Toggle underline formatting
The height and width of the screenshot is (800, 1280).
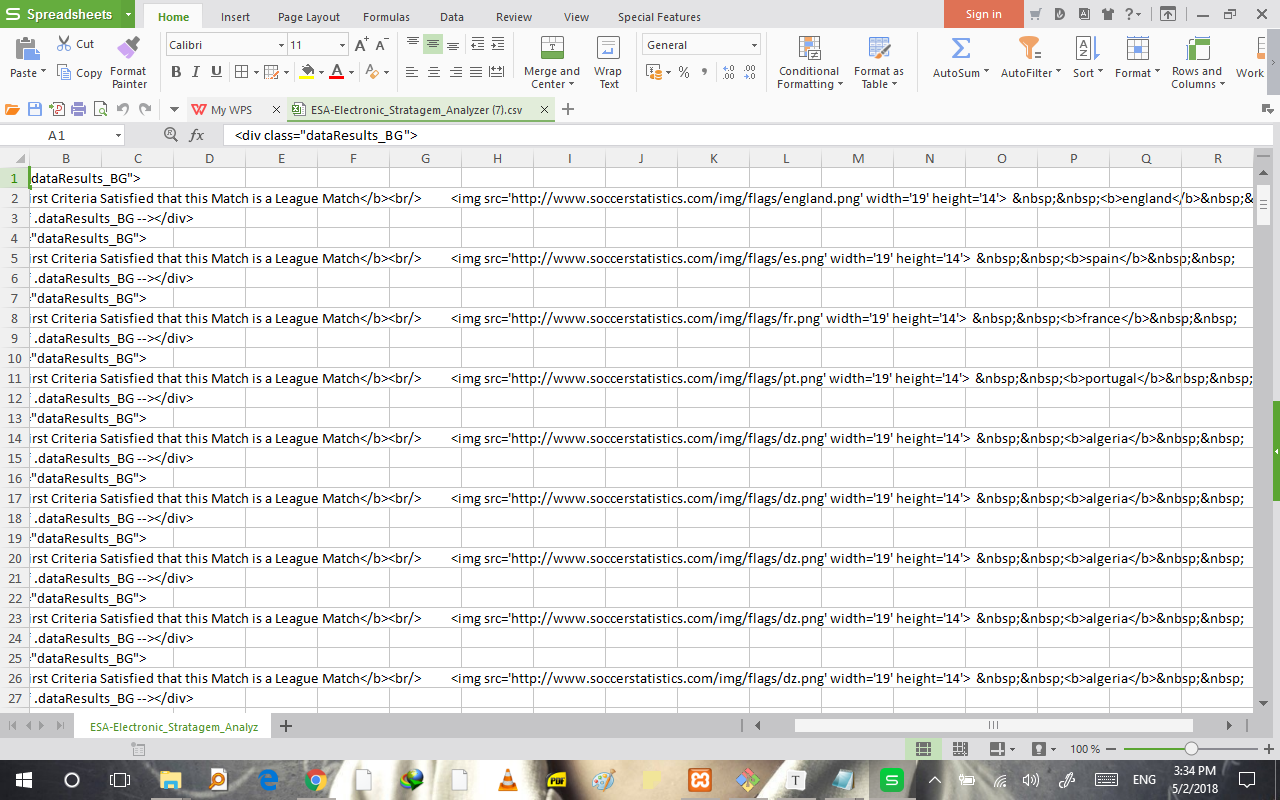(x=216, y=72)
